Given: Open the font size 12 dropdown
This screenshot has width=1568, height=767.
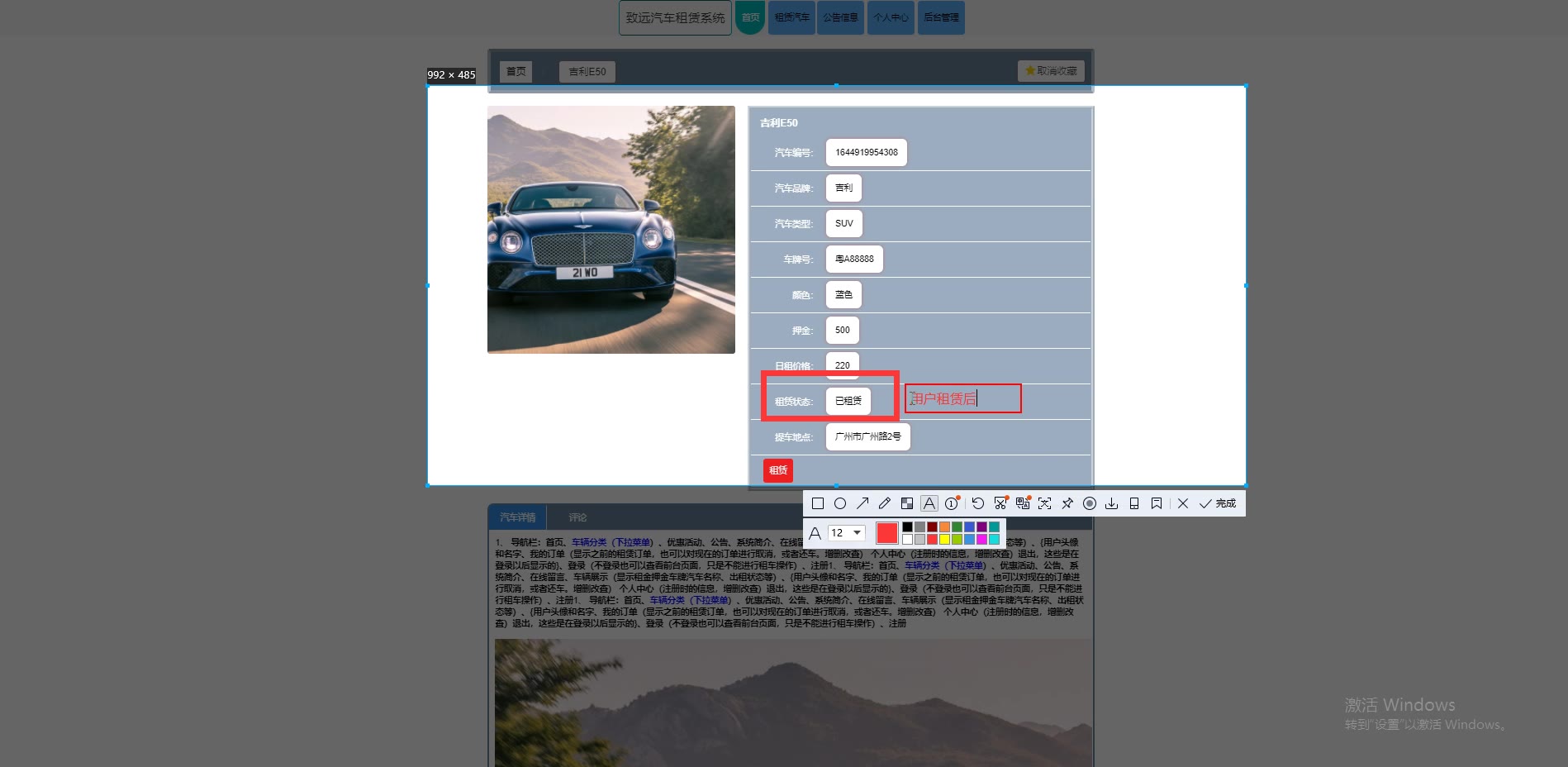Looking at the screenshot, I should click(x=847, y=533).
